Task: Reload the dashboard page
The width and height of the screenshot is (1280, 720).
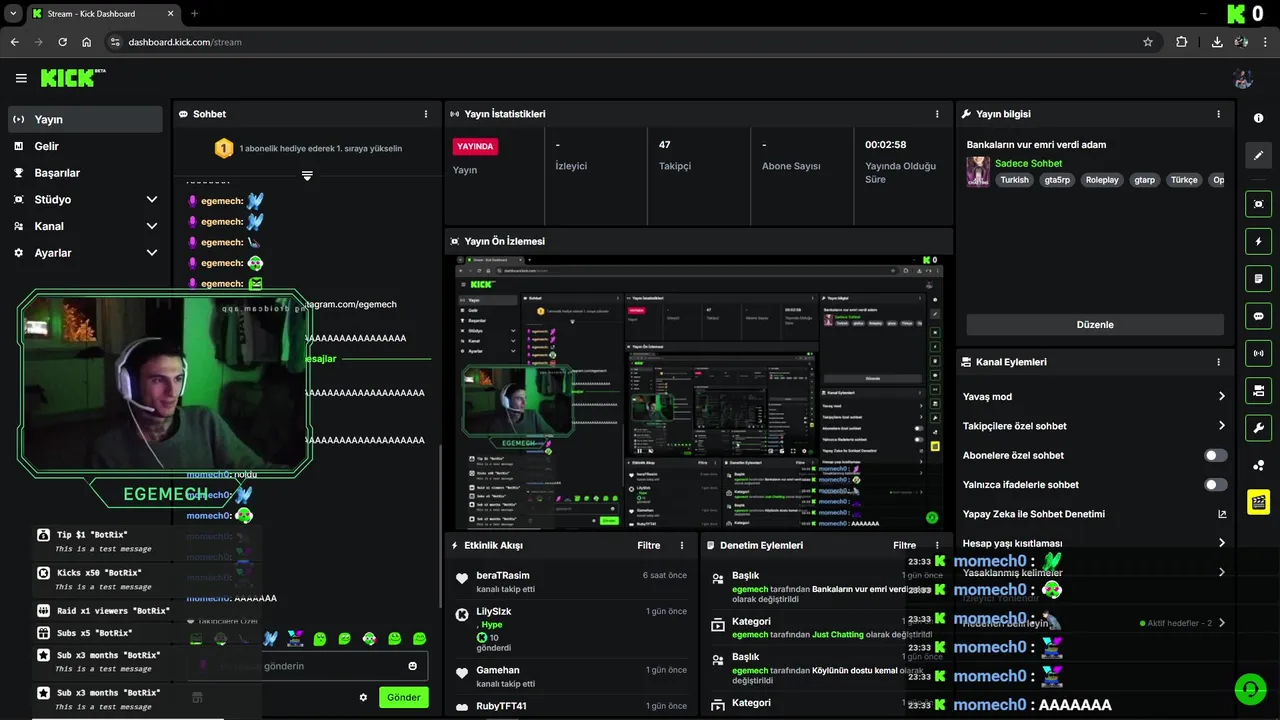Action: click(x=63, y=42)
